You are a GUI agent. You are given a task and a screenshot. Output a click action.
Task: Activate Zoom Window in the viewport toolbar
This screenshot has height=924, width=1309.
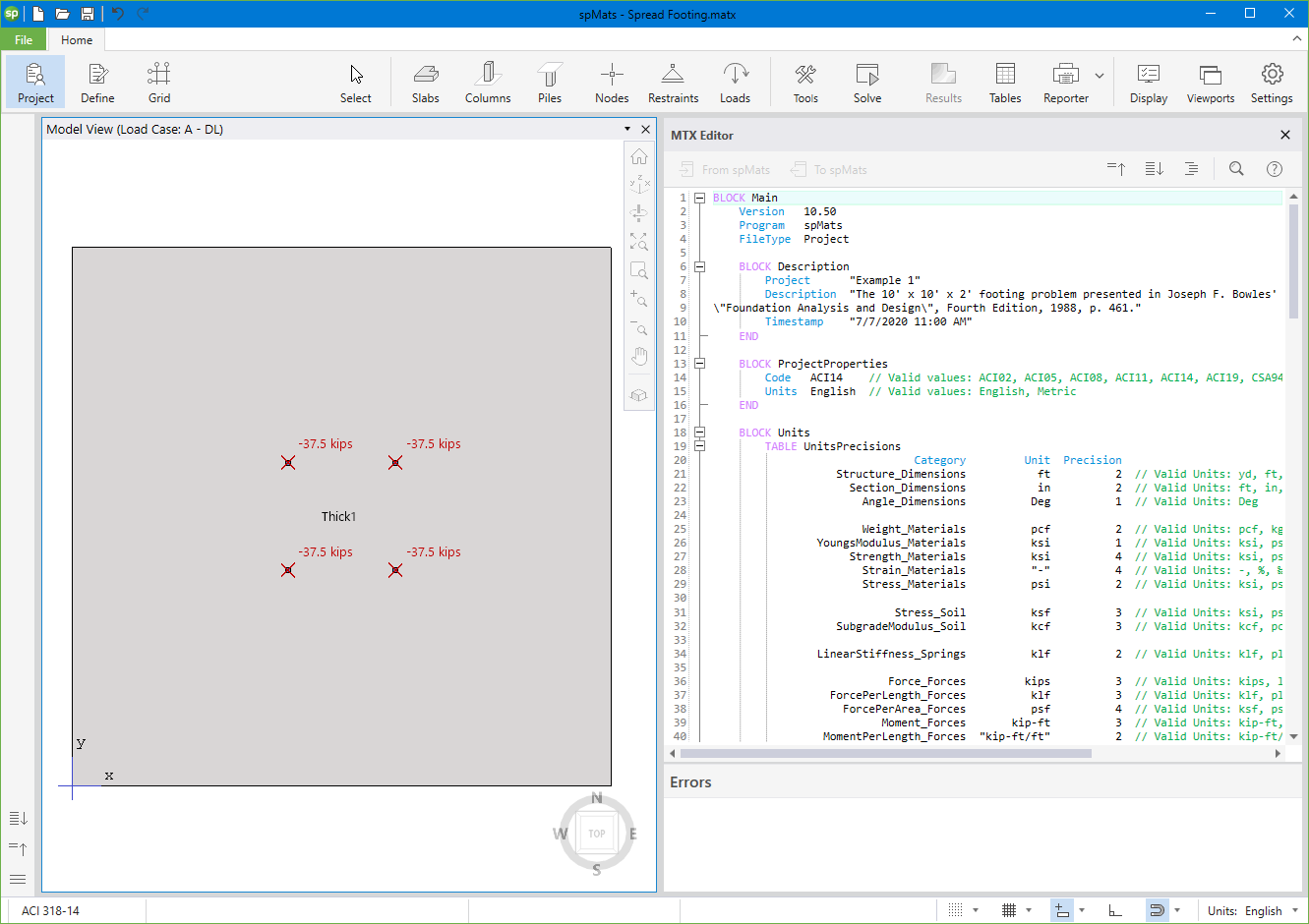(639, 270)
